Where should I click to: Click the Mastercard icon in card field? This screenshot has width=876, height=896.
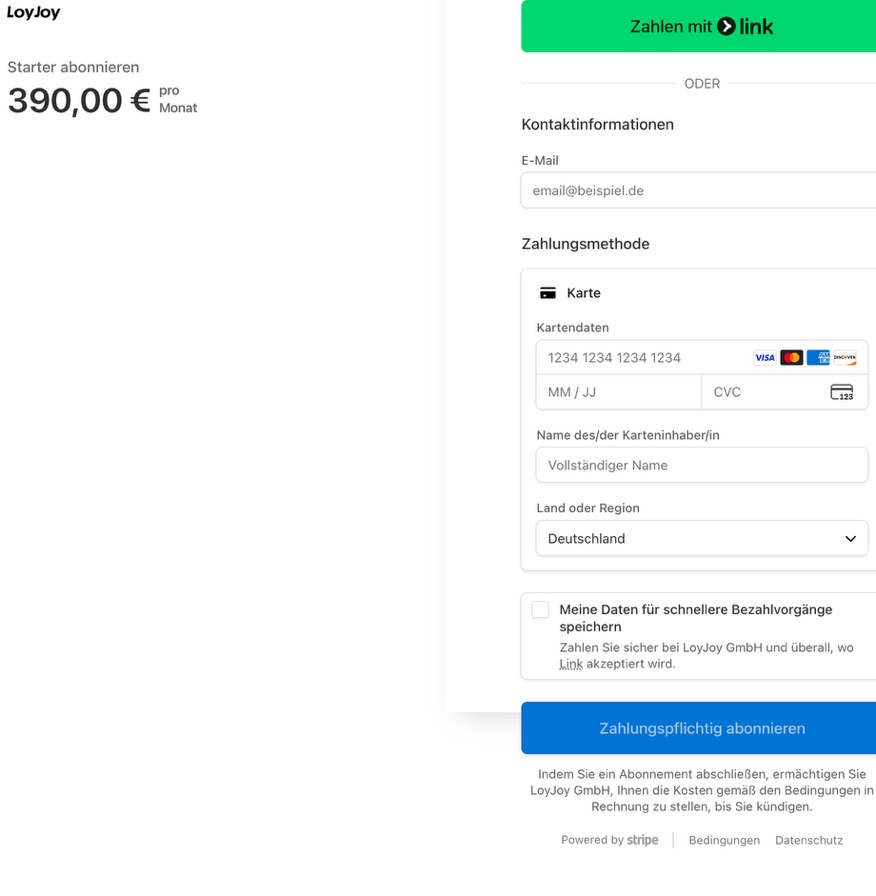[792, 357]
